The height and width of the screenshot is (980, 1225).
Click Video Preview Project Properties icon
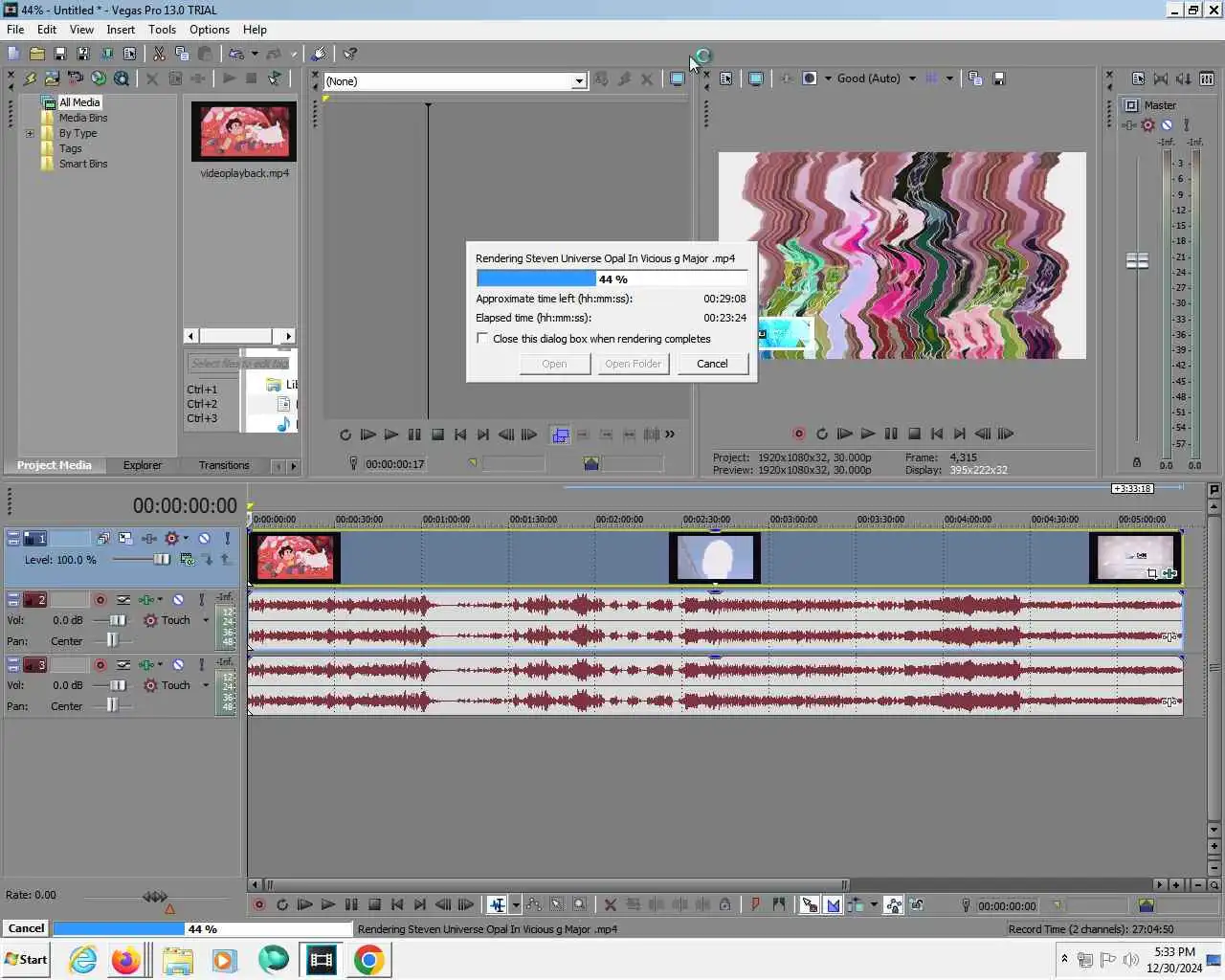(x=726, y=78)
